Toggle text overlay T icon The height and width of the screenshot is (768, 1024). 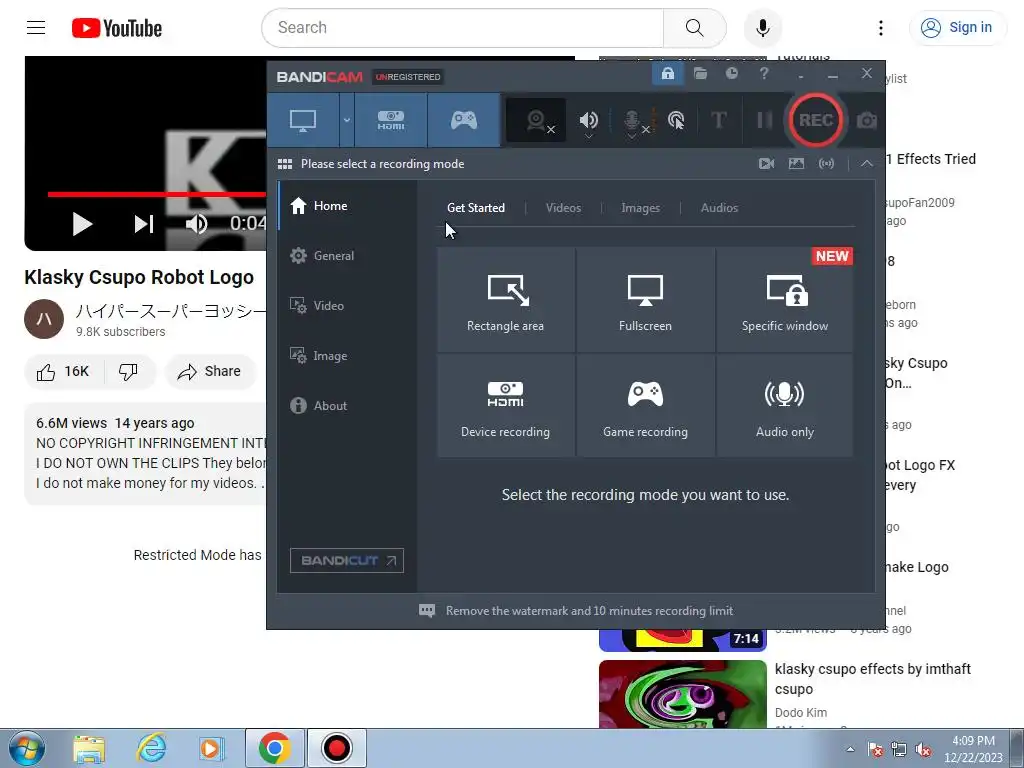tap(718, 120)
